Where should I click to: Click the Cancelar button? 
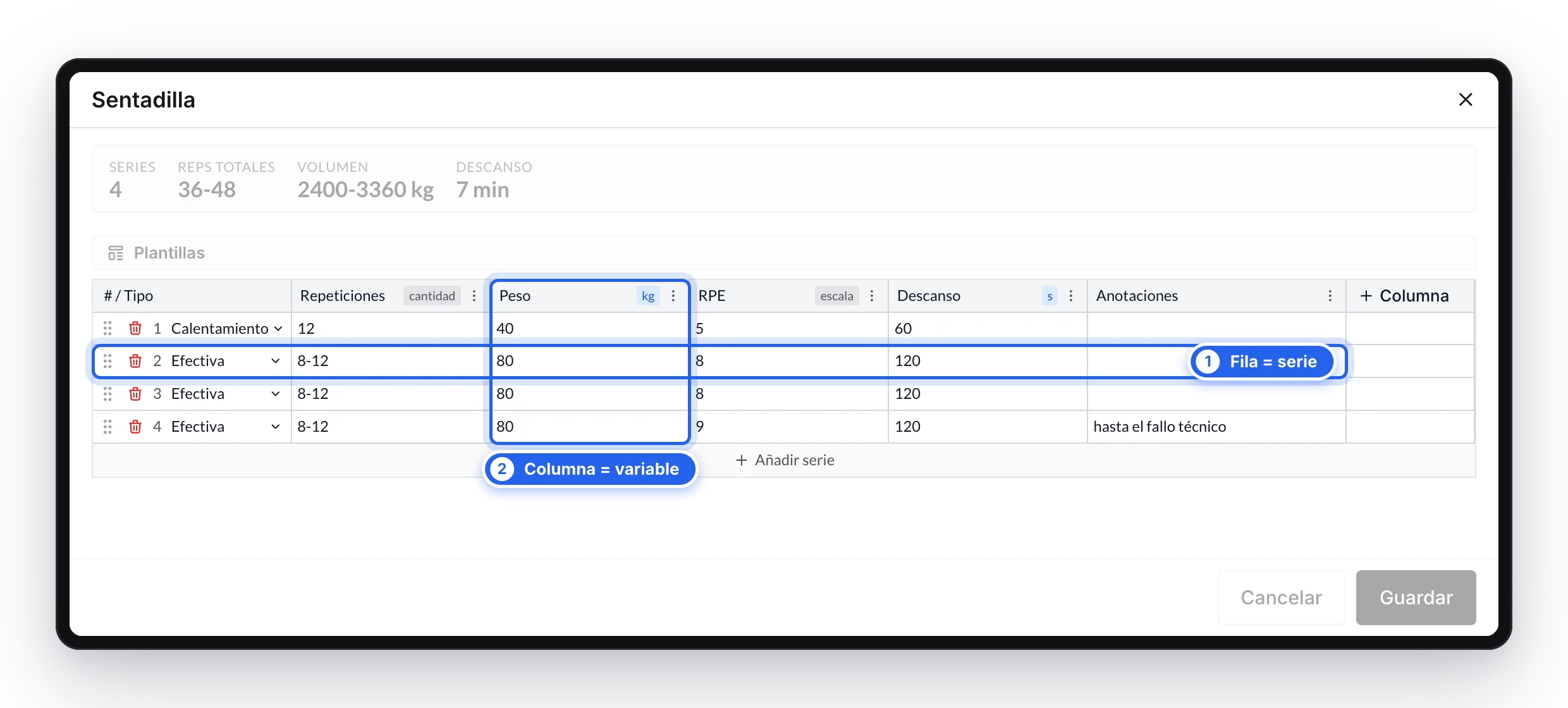[x=1282, y=597]
